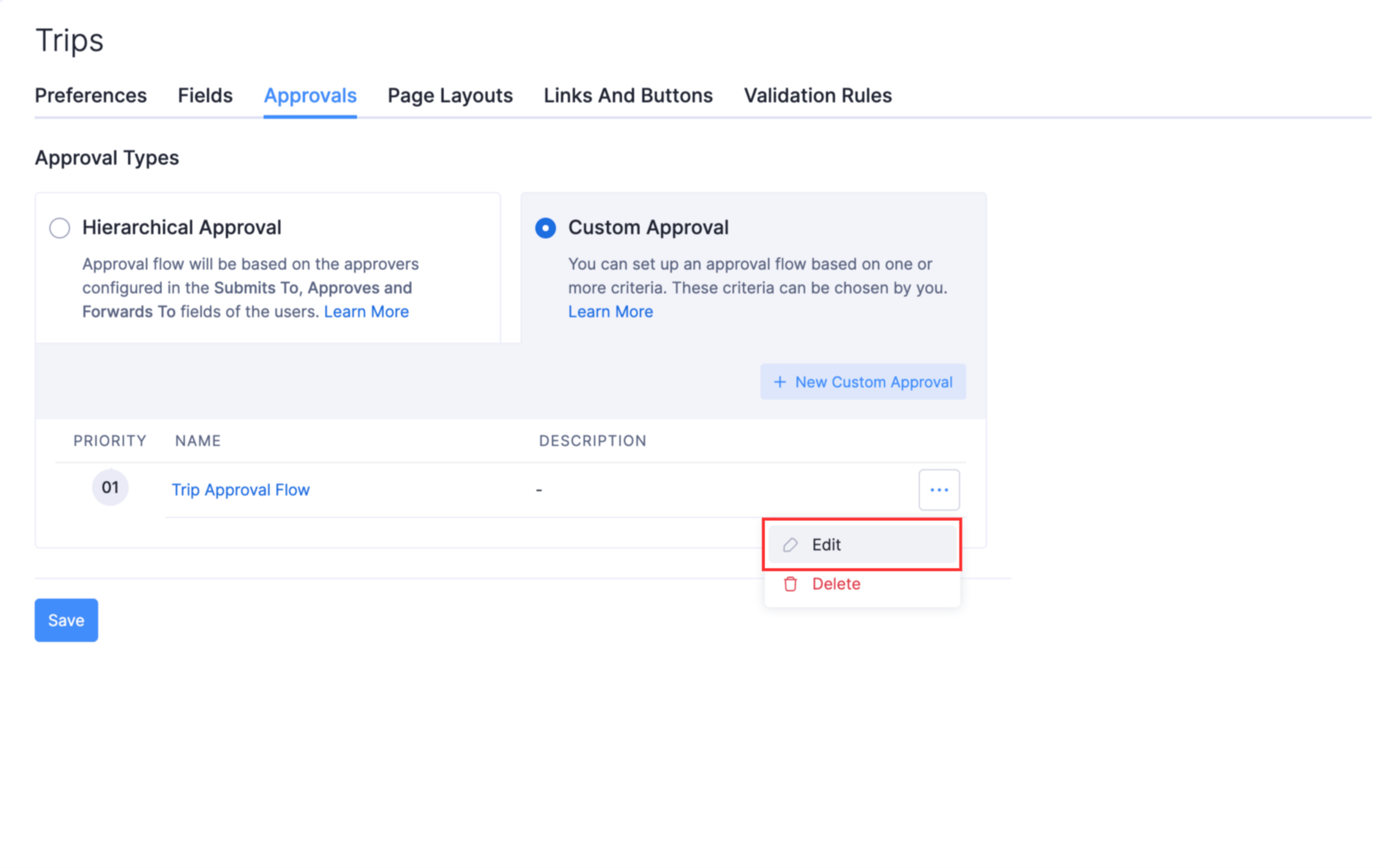
Task: Click the Approval Types heading
Action: click(107, 158)
